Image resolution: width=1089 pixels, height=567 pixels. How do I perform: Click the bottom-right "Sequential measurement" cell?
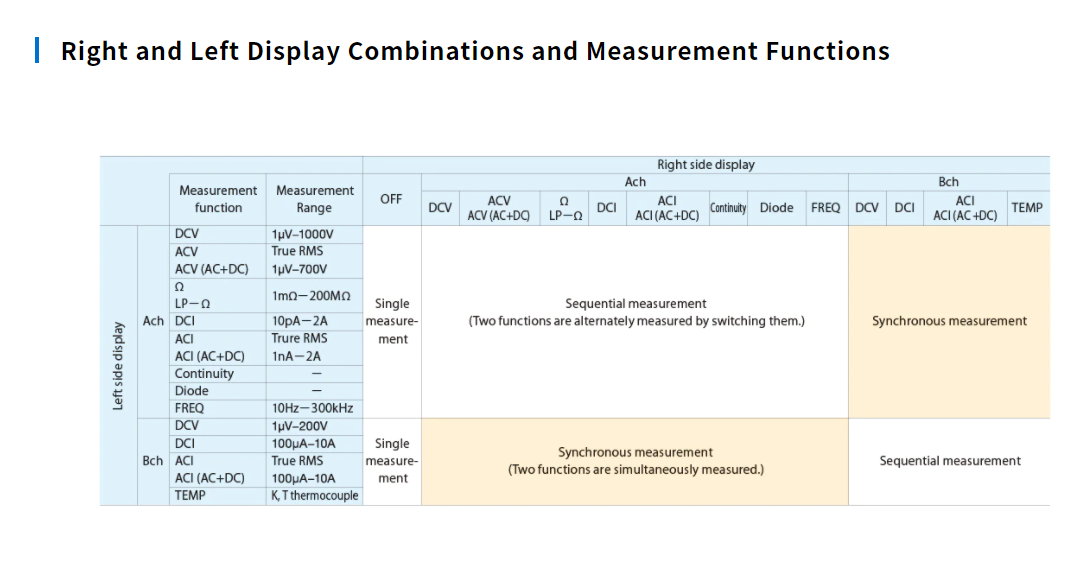coord(949,461)
